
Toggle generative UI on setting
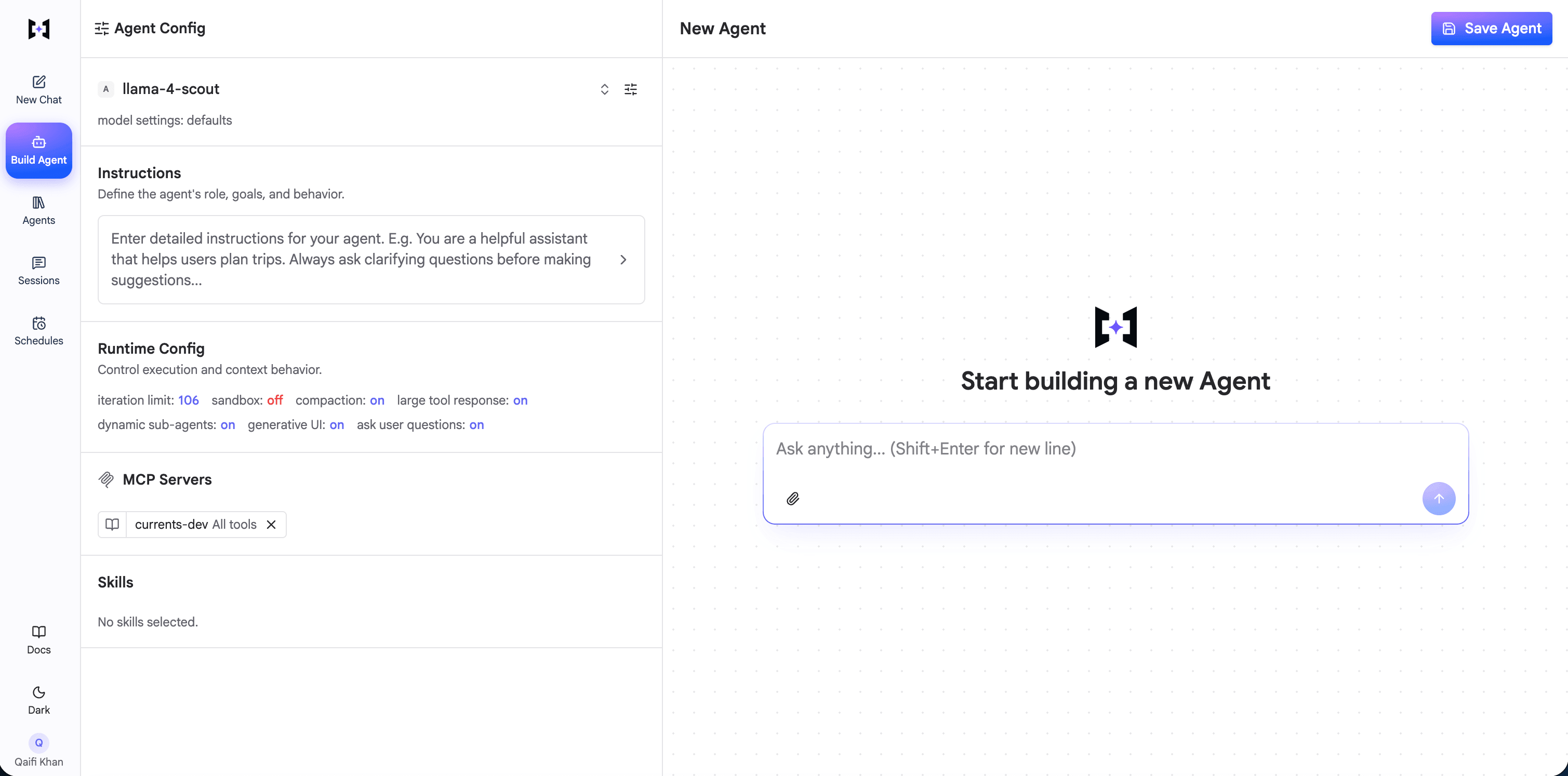point(337,424)
